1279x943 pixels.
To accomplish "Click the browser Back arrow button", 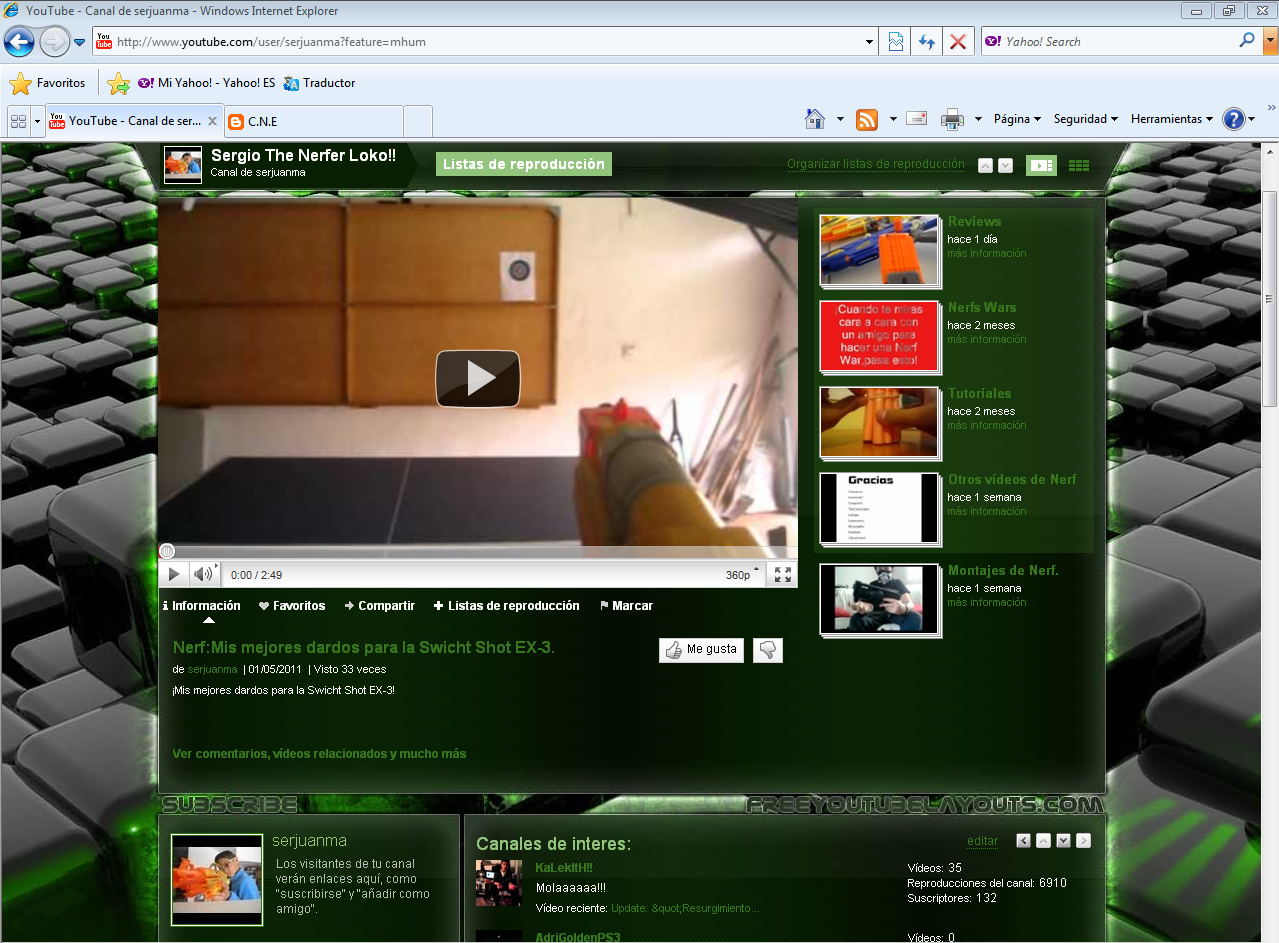I will coord(19,42).
